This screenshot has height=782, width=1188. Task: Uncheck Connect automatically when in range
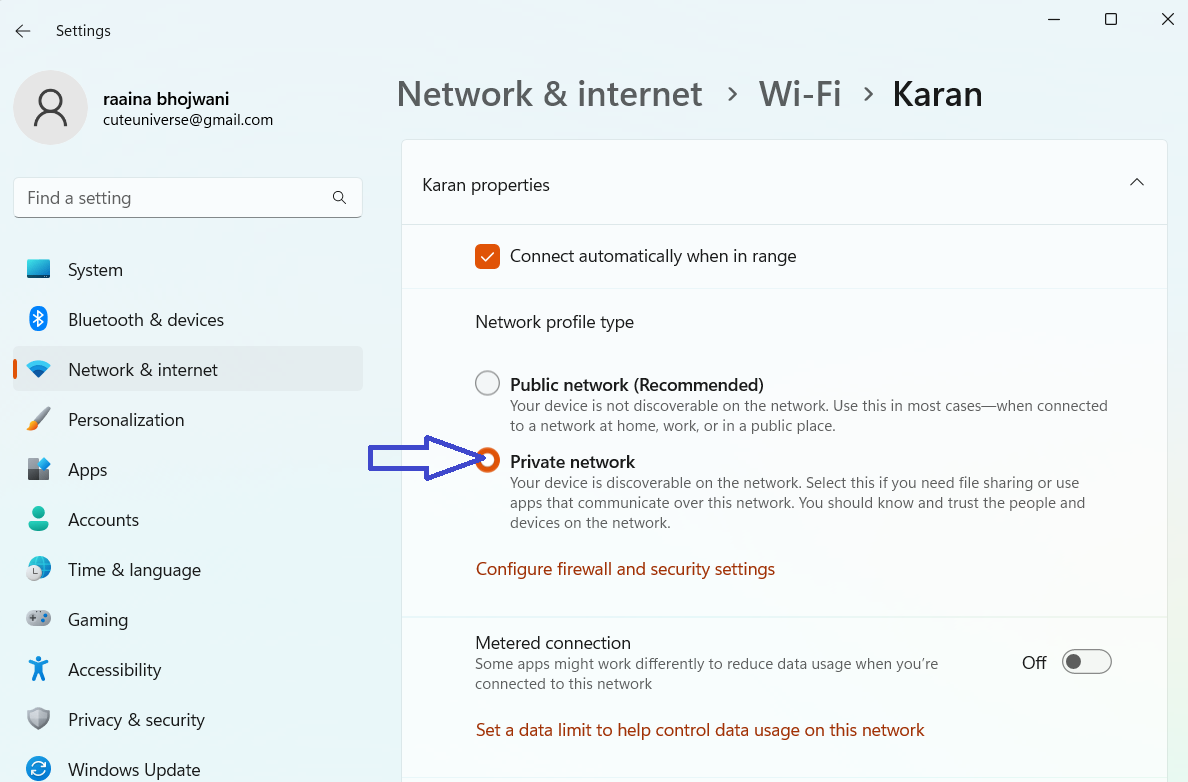(487, 256)
